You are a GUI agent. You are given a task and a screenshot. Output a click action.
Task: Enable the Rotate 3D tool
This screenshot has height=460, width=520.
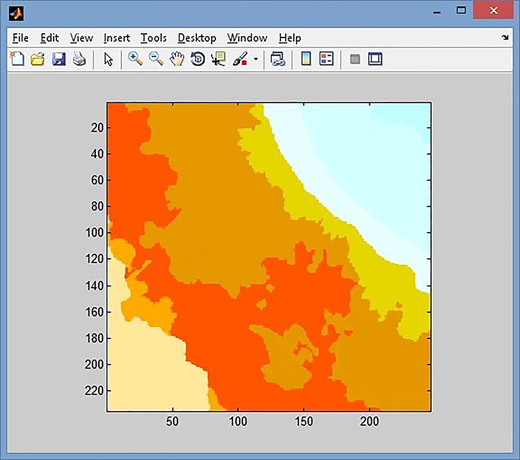[x=198, y=59]
